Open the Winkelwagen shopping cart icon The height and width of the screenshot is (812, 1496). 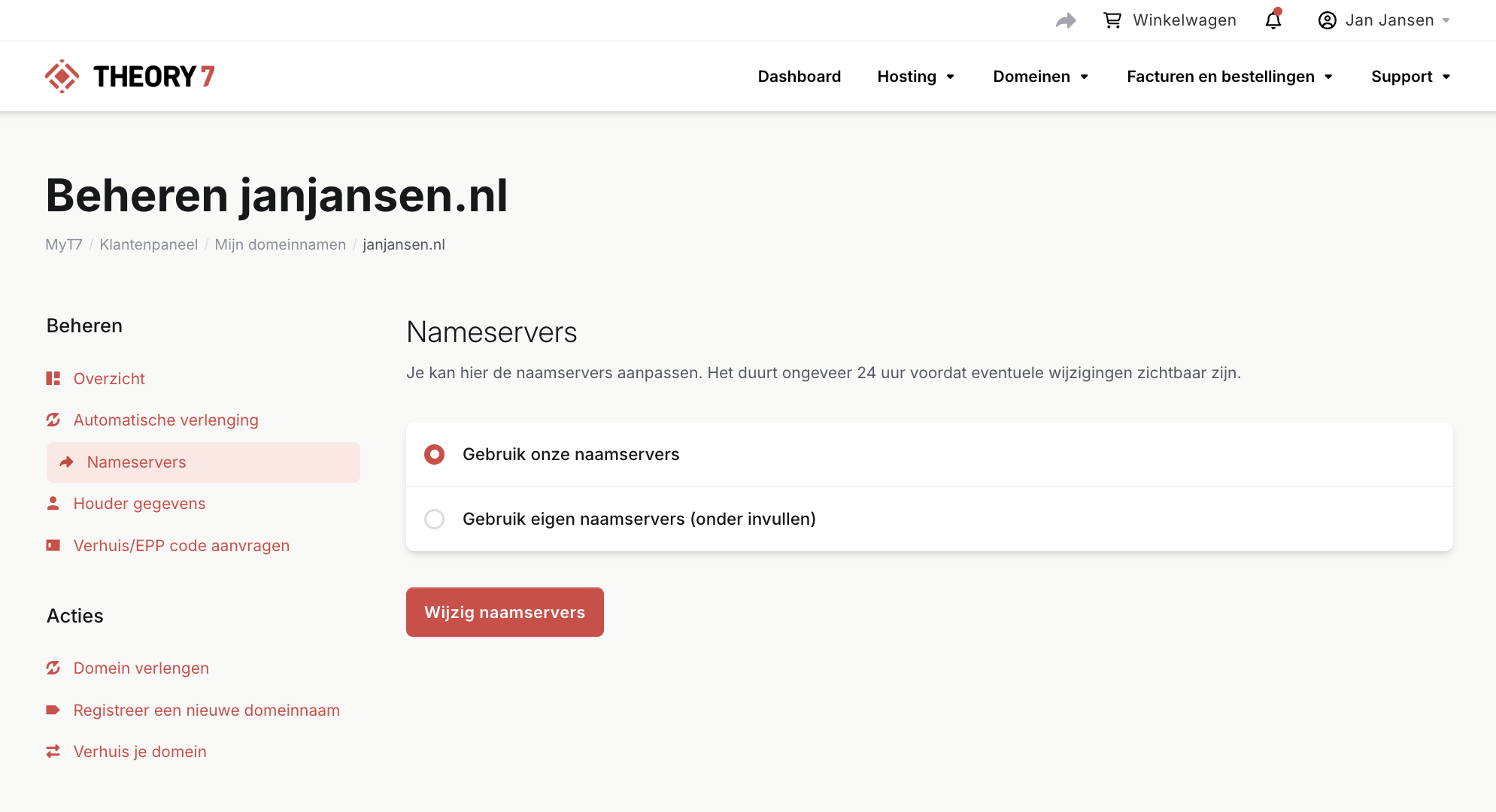click(1112, 20)
